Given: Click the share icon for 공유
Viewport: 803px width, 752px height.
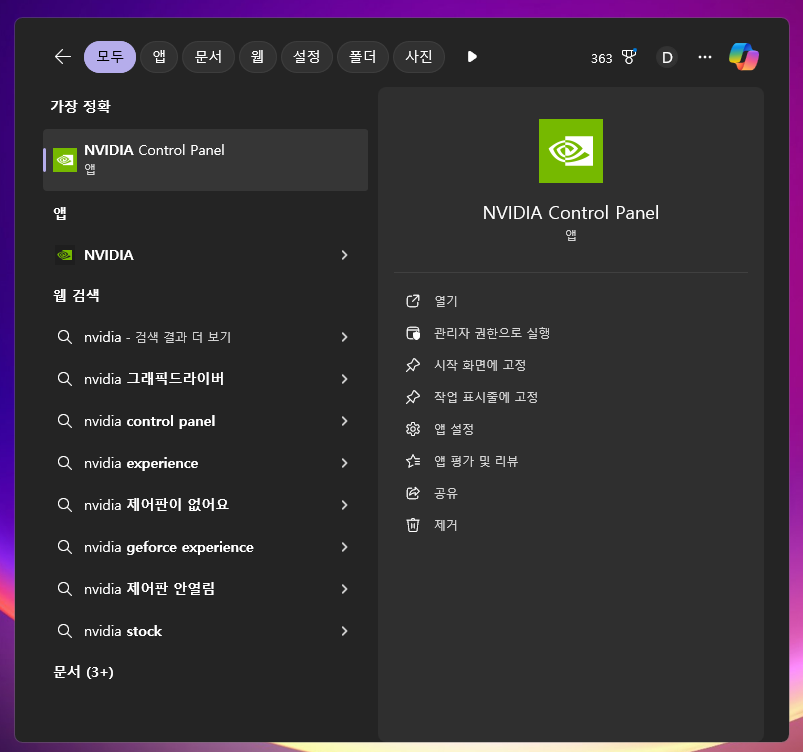Looking at the screenshot, I should click(x=413, y=493).
